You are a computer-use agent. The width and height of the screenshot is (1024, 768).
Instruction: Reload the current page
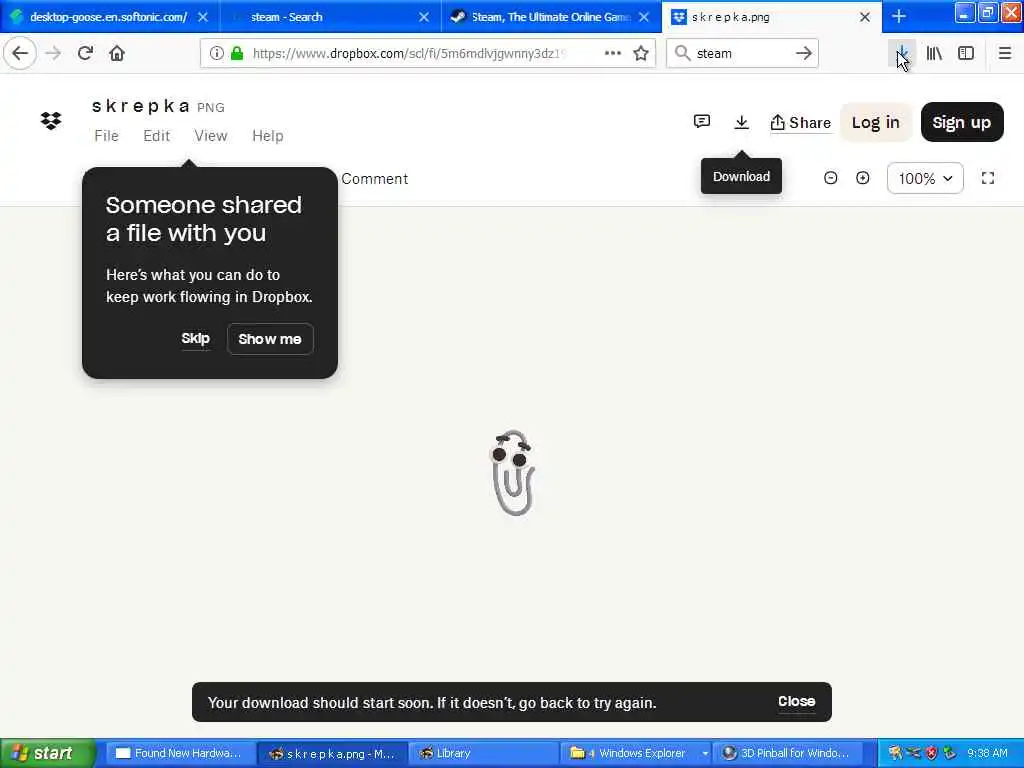point(85,53)
